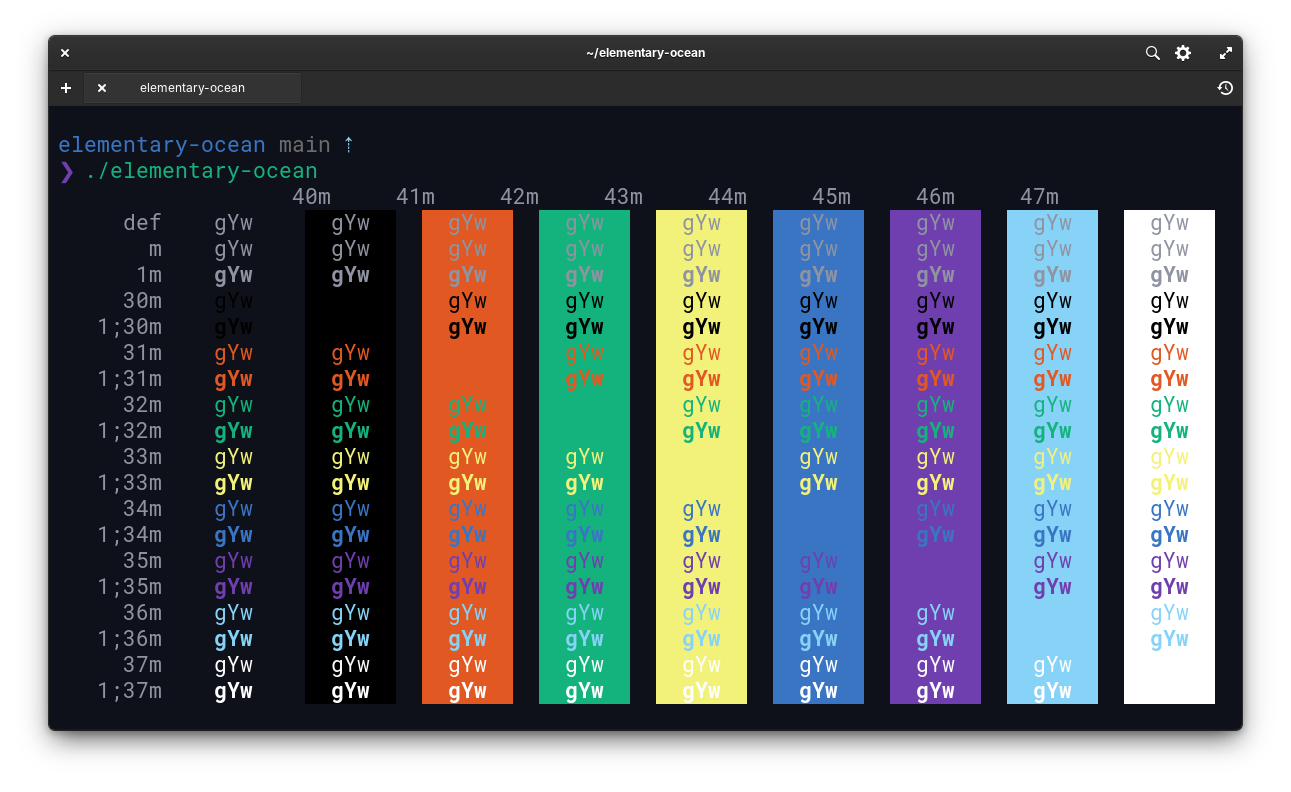Click the 'def' row label

click(x=142, y=223)
